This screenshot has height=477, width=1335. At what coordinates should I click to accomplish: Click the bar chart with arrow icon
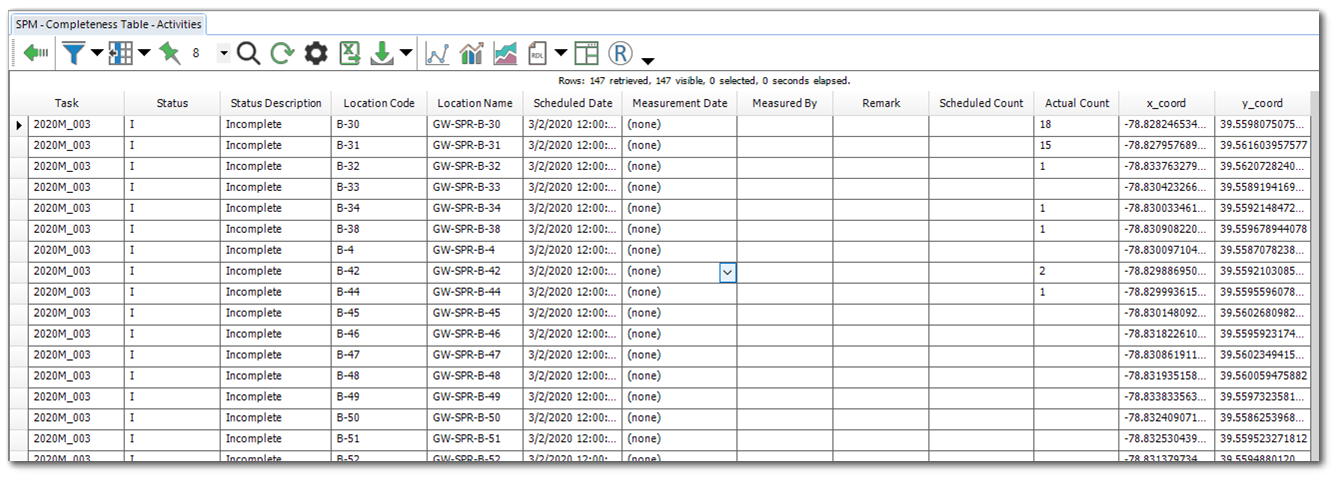(471, 54)
